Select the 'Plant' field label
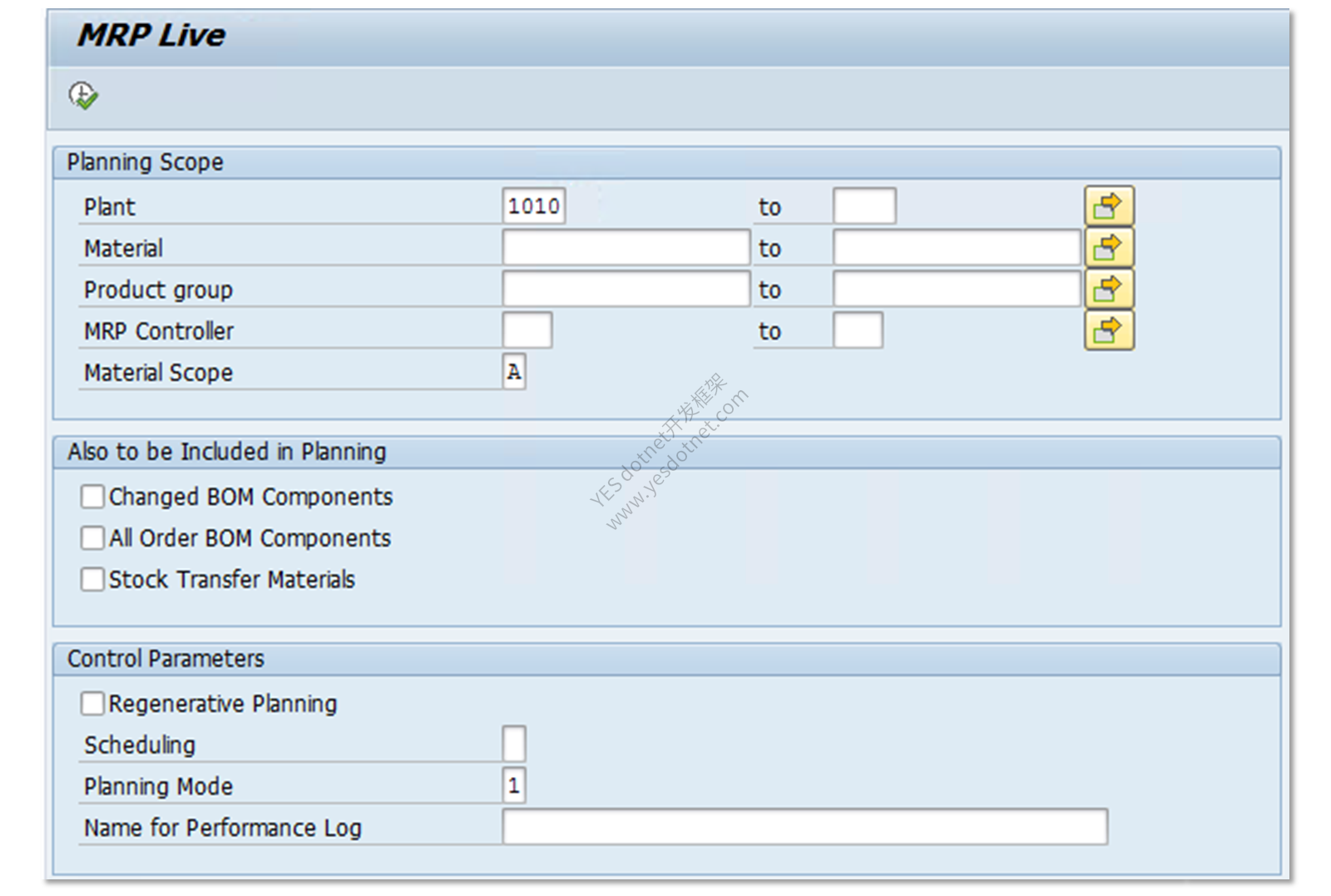The width and height of the screenshot is (1331, 896). coord(109,207)
